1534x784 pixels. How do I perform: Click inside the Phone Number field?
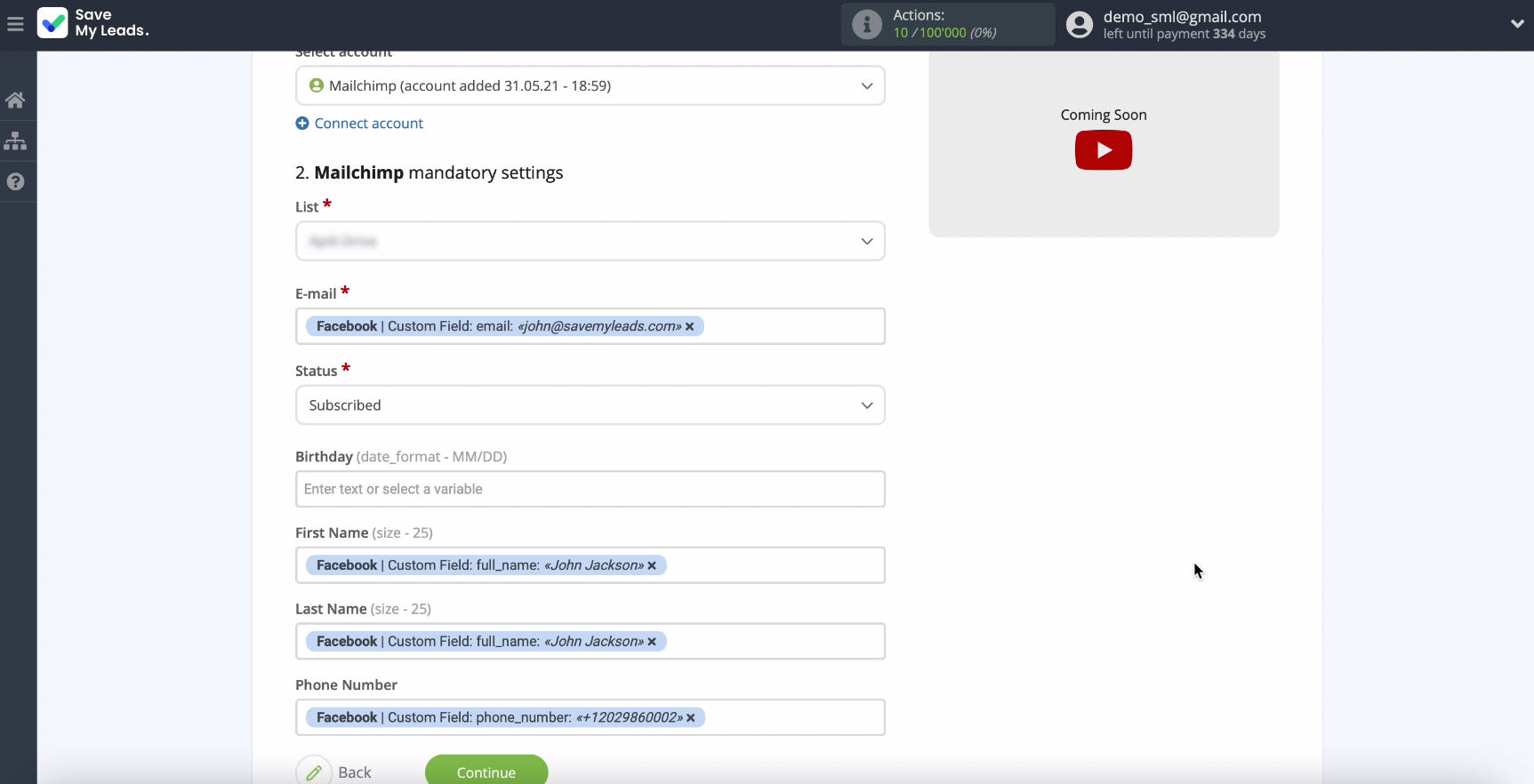(590, 717)
